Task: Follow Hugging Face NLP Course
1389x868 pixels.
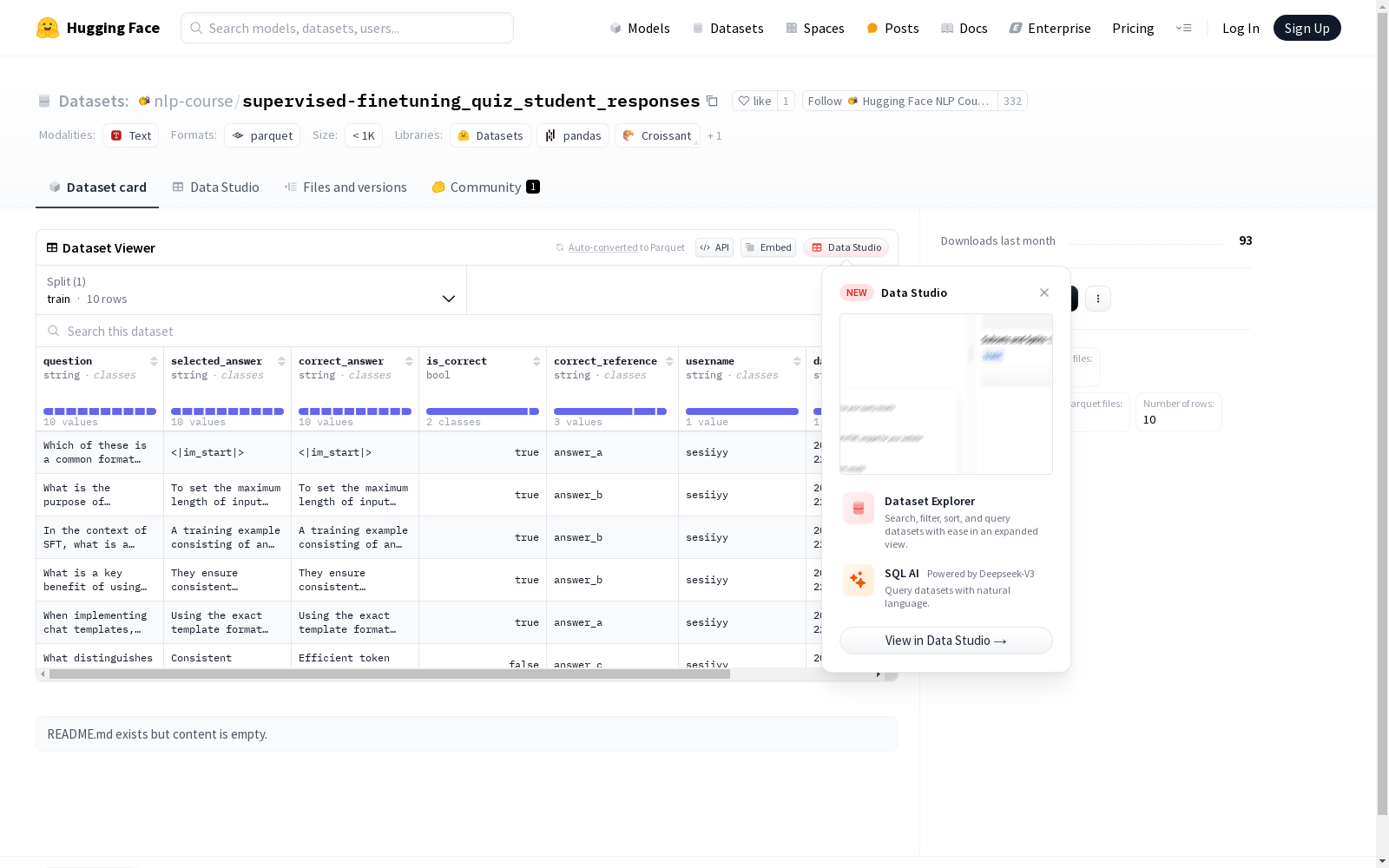Action: pyautogui.click(x=900, y=101)
